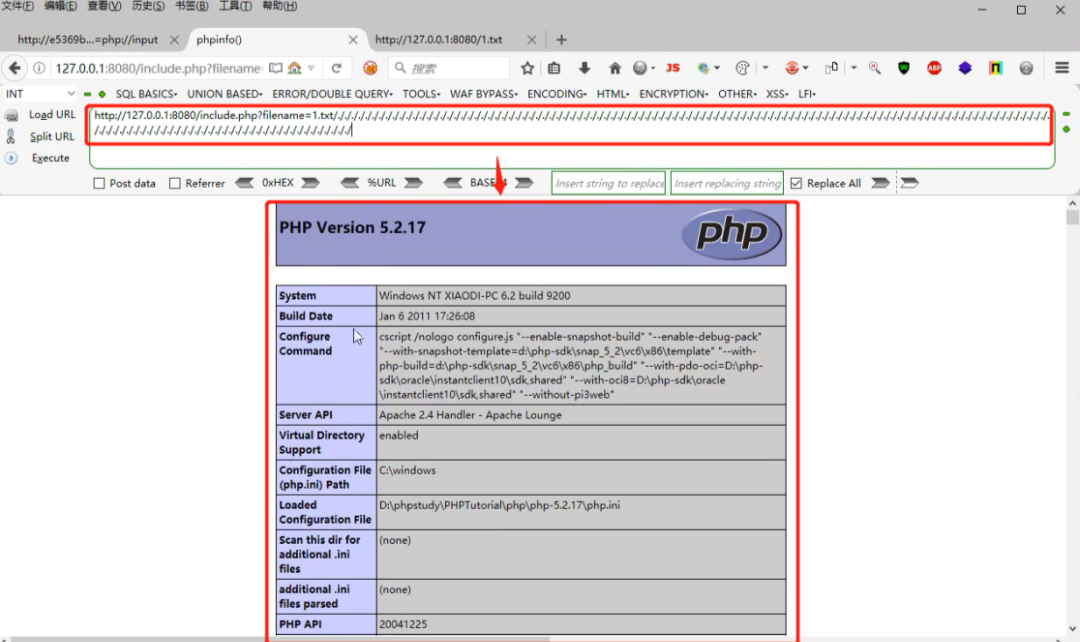Open the Firefox hamburger menu
Screen dimensions: 1080x642
click(1061, 68)
